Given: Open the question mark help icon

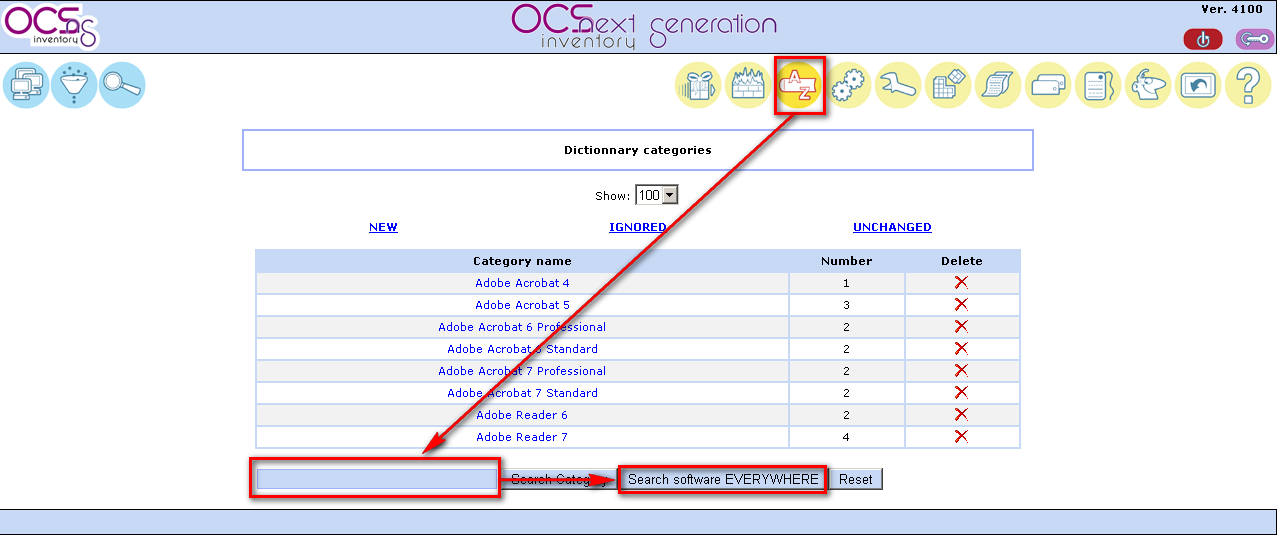Looking at the screenshot, I should click(x=1248, y=86).
